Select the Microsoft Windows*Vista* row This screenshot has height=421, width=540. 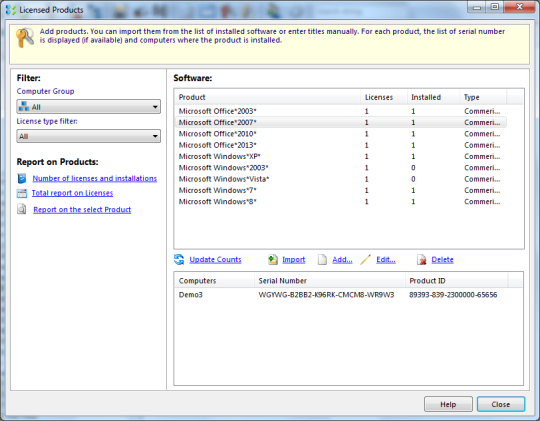(x=341, y=179)
